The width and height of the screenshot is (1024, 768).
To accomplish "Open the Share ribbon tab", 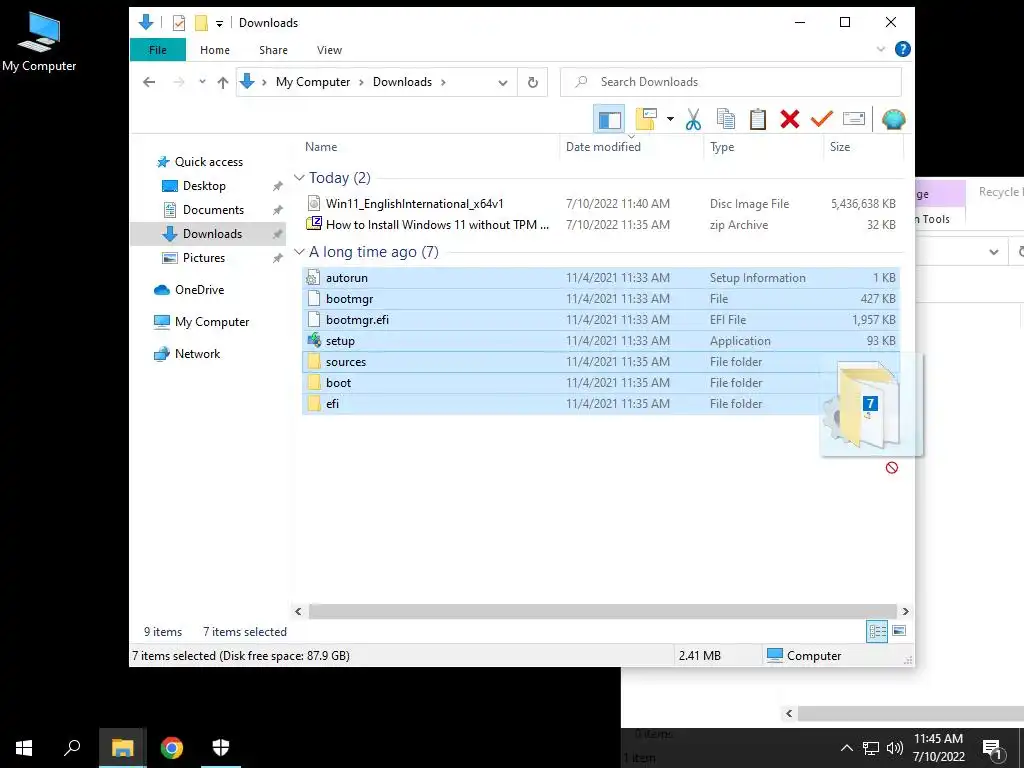I will click(x=273, y=50).
